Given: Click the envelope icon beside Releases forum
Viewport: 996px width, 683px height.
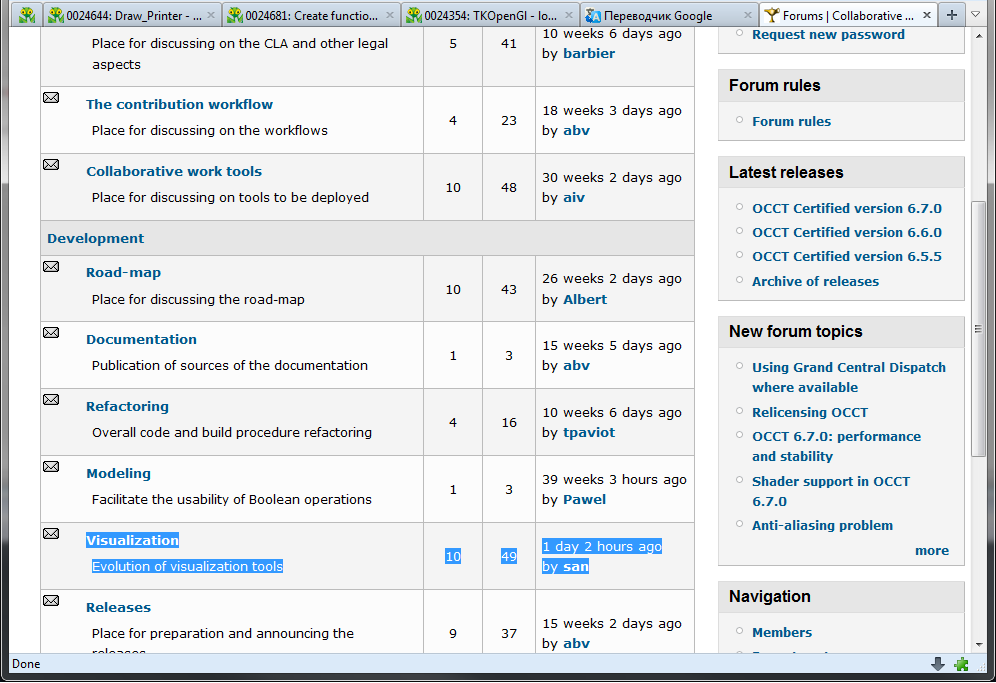Looking at the screenshot, I should pyautogui.click(x=51, y=601).
